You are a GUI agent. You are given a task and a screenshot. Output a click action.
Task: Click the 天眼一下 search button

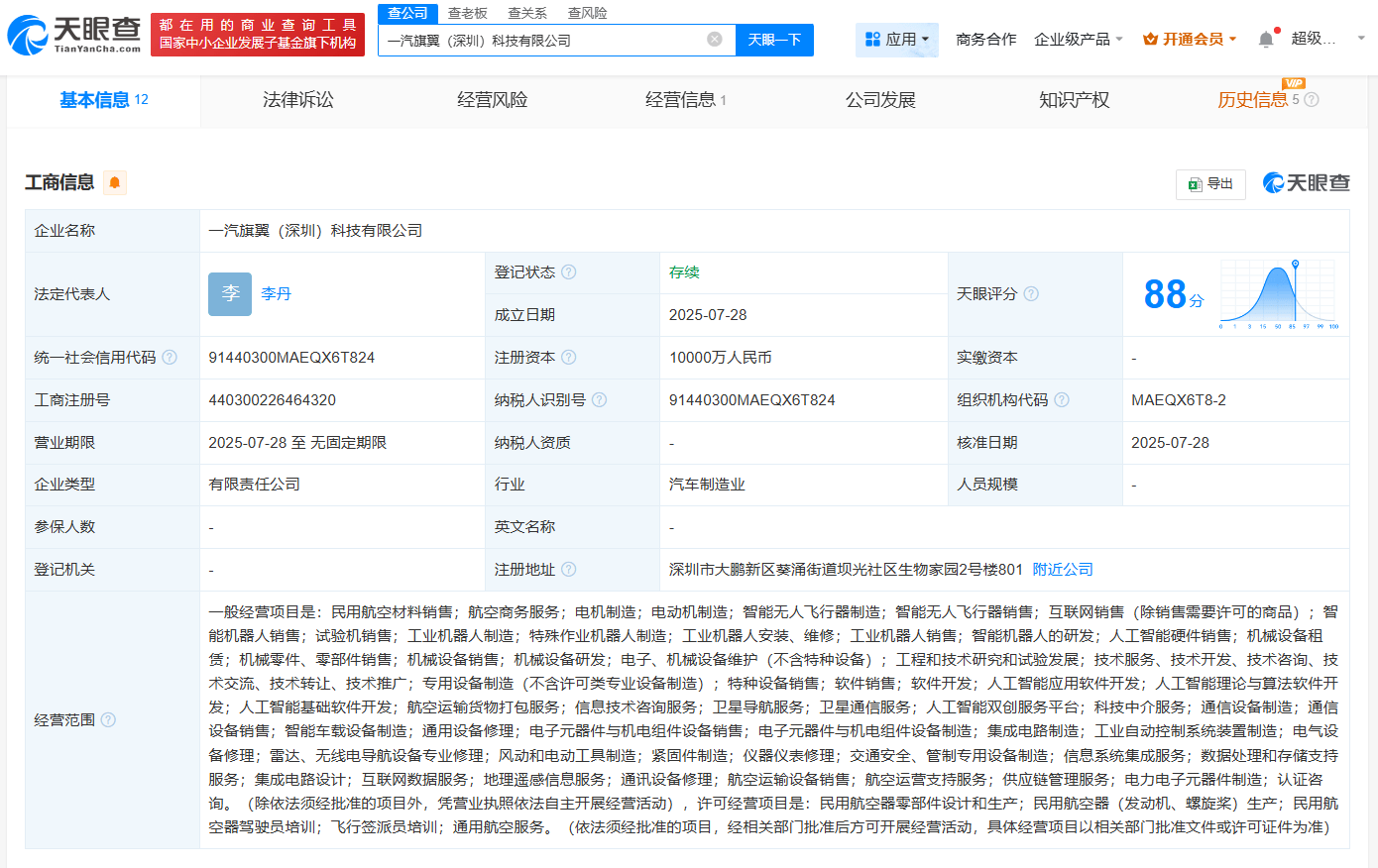click(x=775, y=40)
